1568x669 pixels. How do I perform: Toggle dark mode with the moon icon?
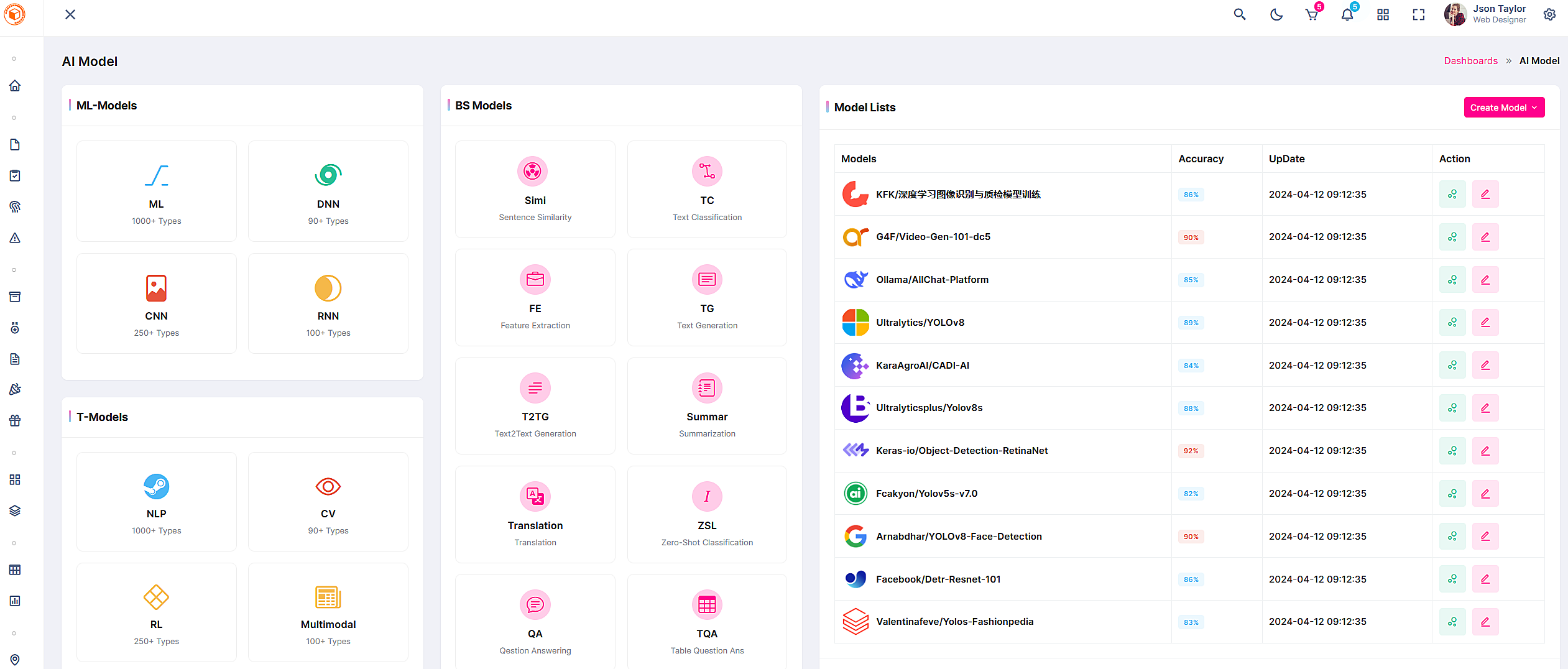pos(1276,15)
